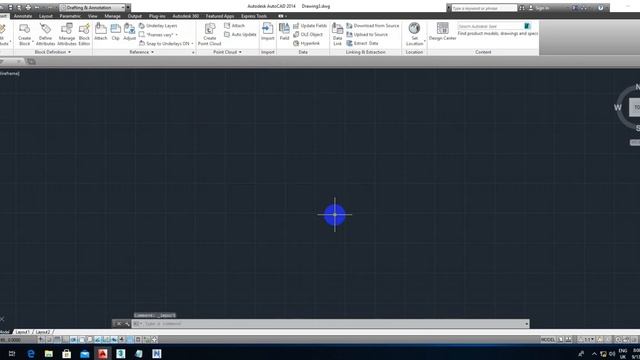Viewport: 640px width, 360px height.
Task: Switch to the Output ribbon tab
Action: coord(134,16)
